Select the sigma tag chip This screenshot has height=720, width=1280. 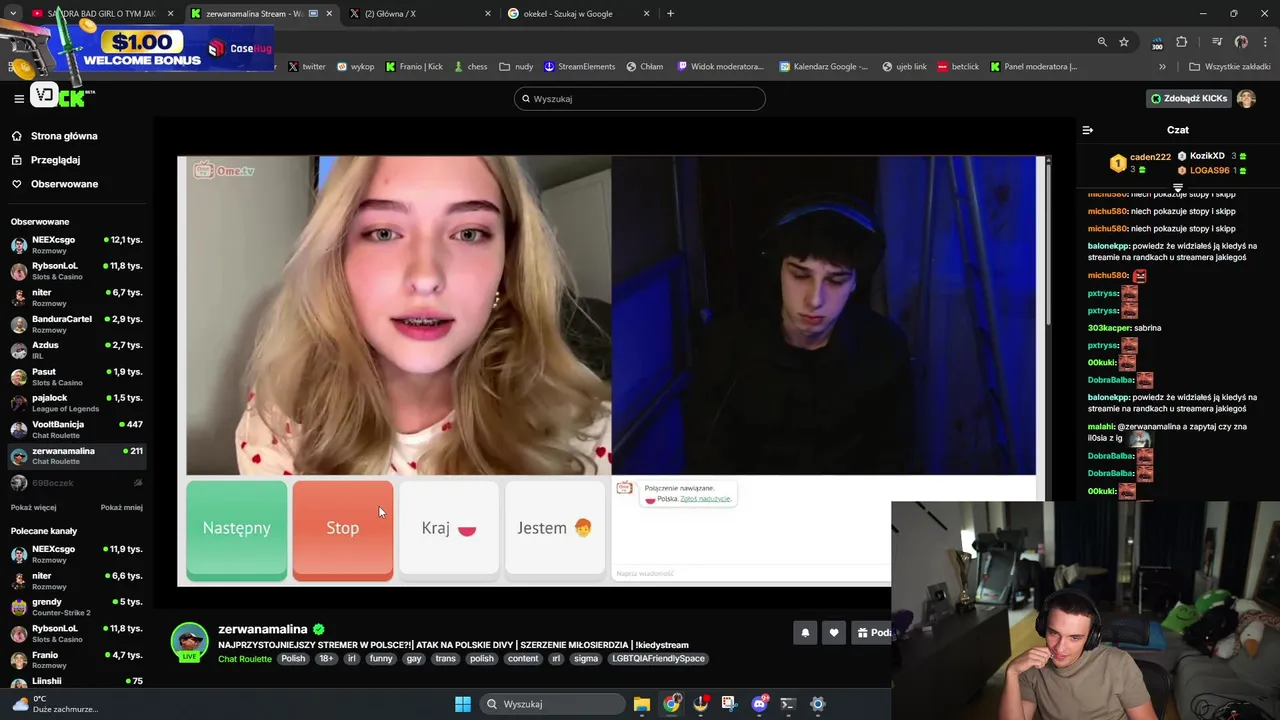click(586, 659)
